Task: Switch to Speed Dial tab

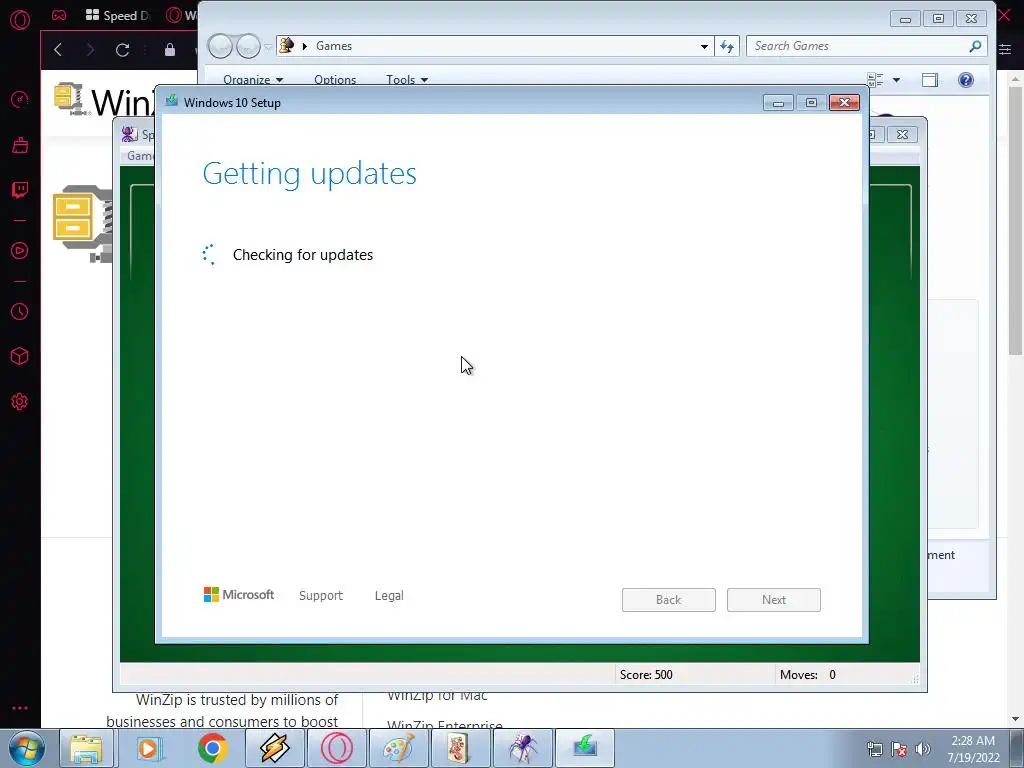Action: click(x=118, y=16)
